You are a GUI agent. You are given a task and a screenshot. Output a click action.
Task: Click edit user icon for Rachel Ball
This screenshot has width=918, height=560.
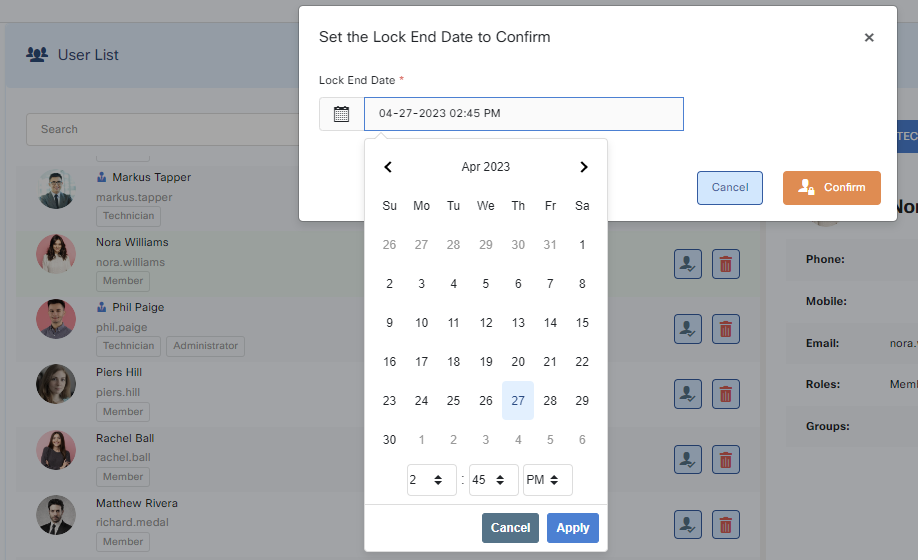click(687, 459)
